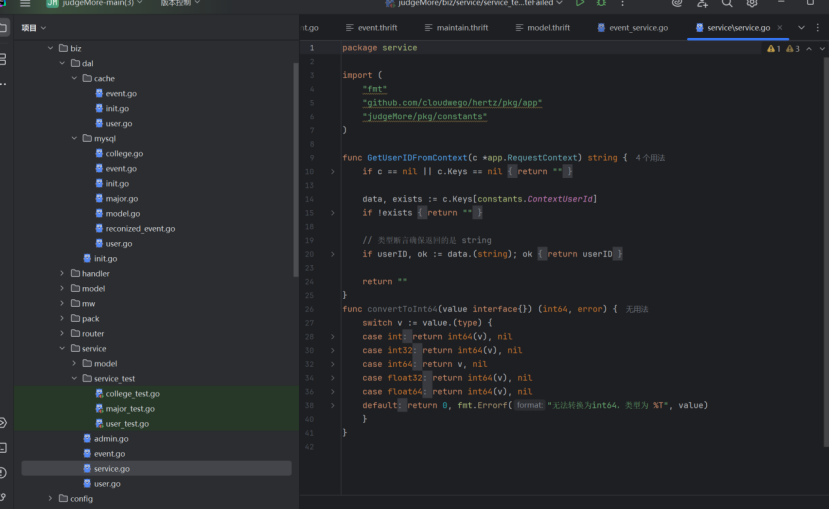Open the main hamburger menu

tap(25, 3)
